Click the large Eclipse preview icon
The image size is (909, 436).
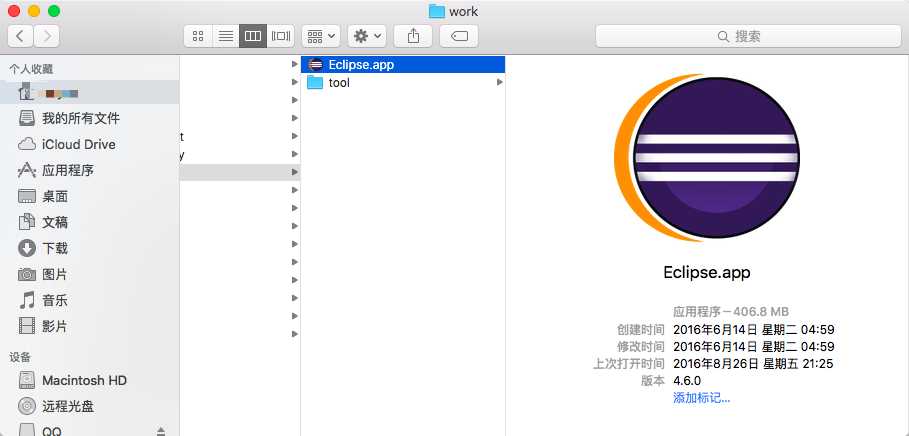[707, 157]
